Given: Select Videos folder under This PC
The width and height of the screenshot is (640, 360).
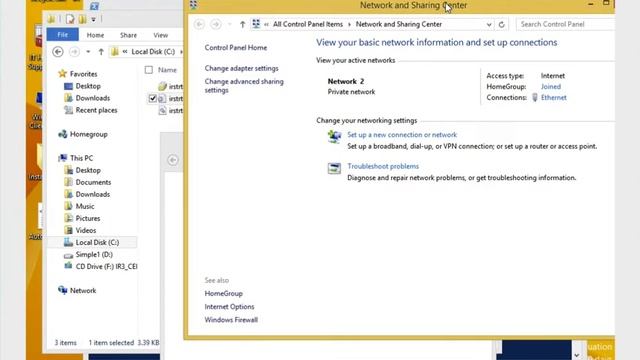Looking at the screenshot, I should pyautogui.click(x=86, y=230).
